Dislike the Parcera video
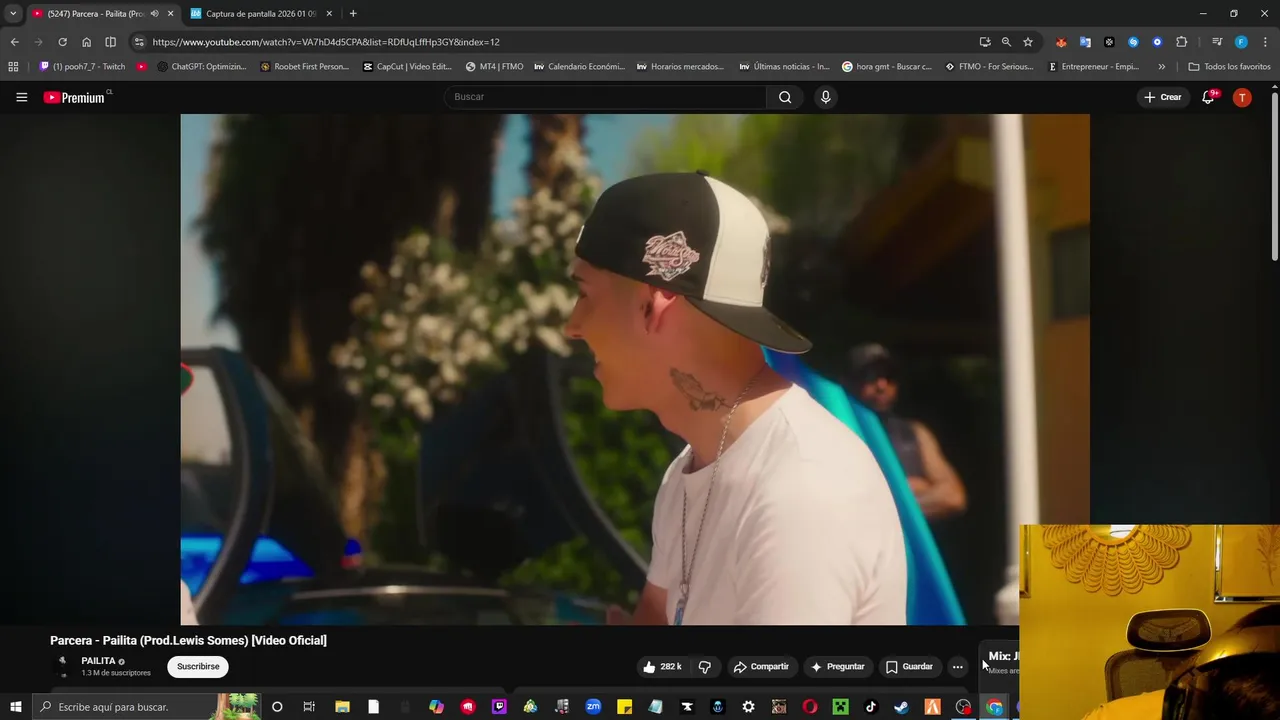1280x720 pixels. (705, 666)
